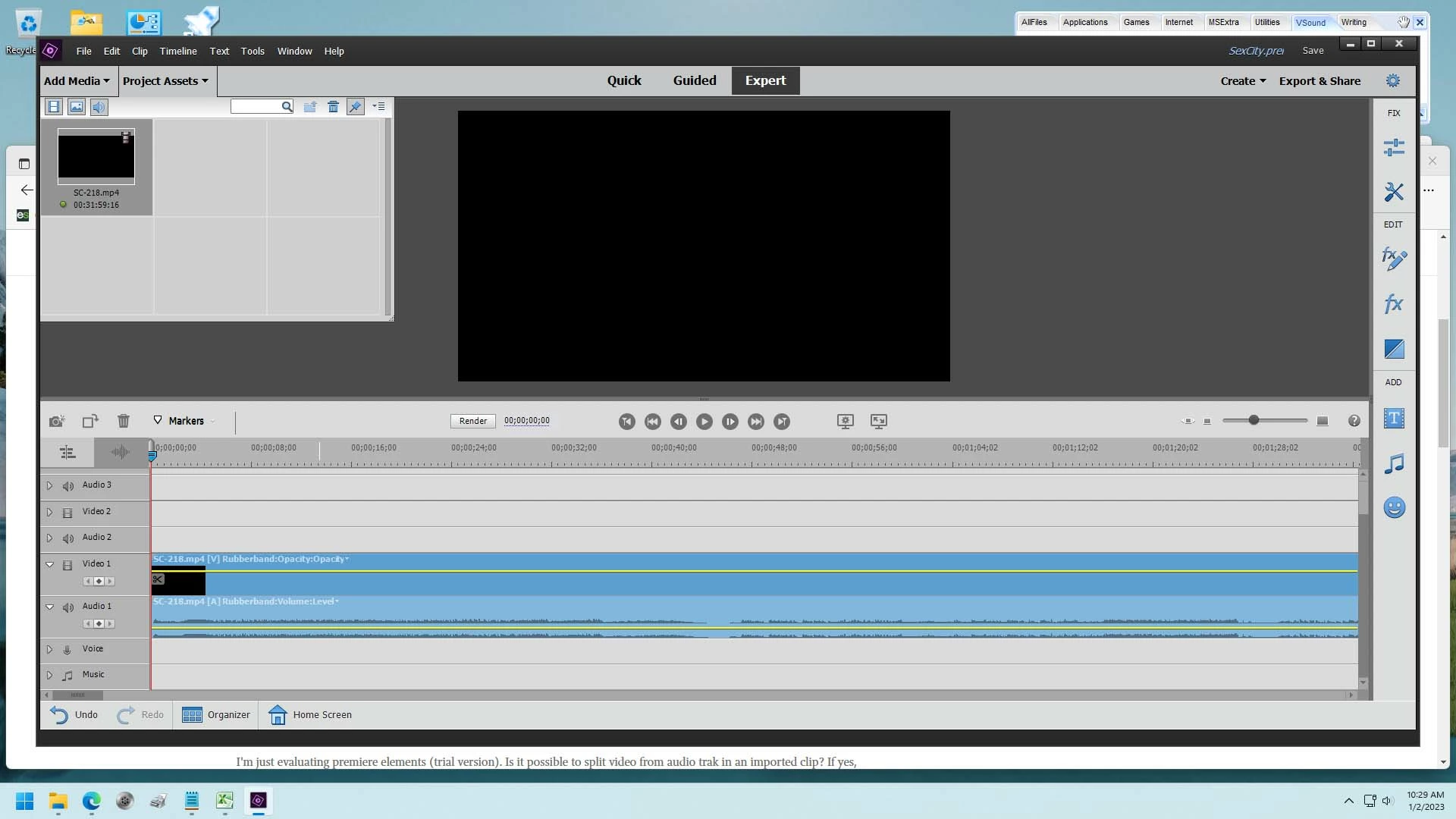1456x819 pixels.
Task: Click the timeline trash delete icon
Action: tap(124, 421)
